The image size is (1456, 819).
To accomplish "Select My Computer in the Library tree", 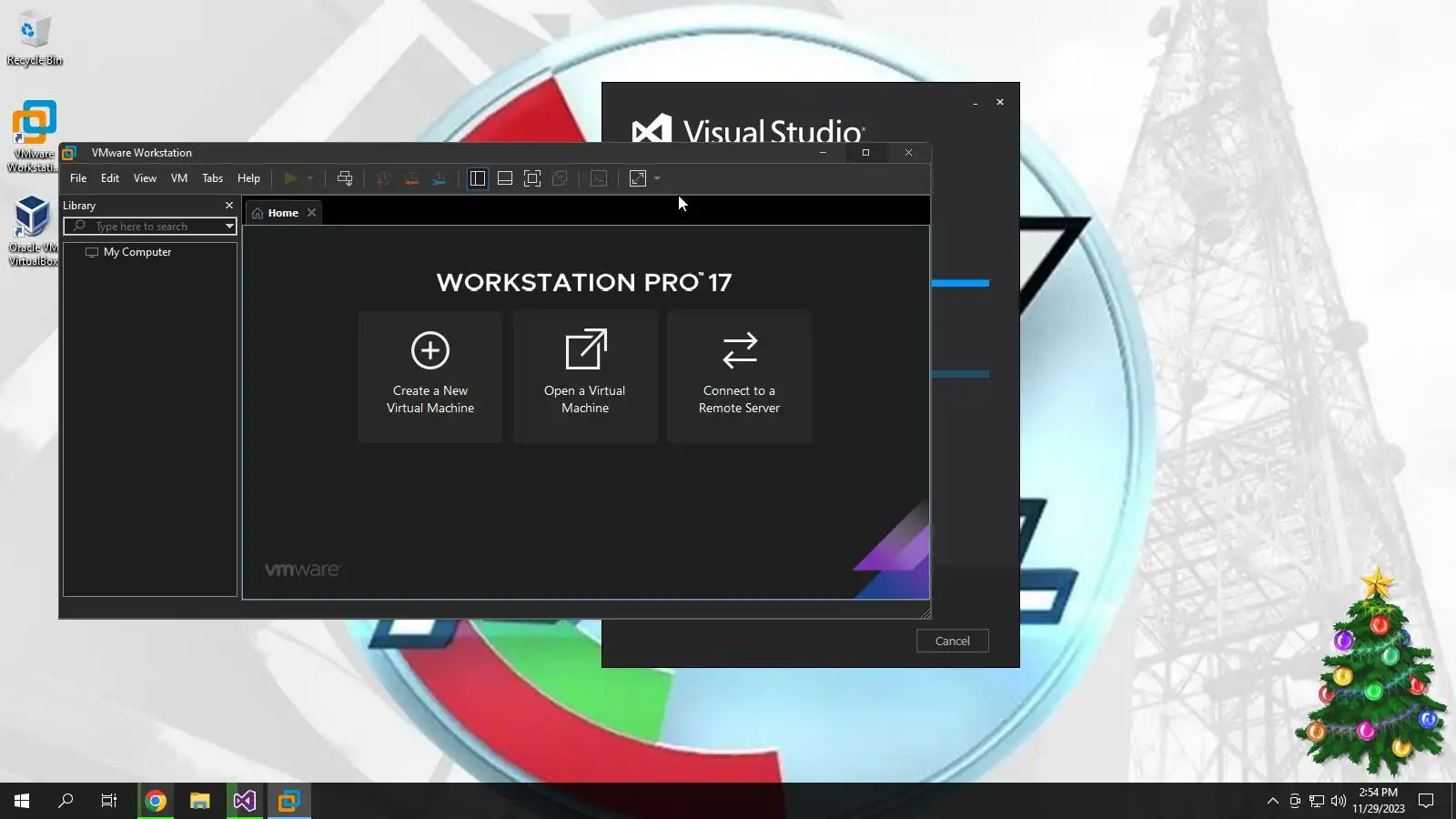I will coord(136,252).
